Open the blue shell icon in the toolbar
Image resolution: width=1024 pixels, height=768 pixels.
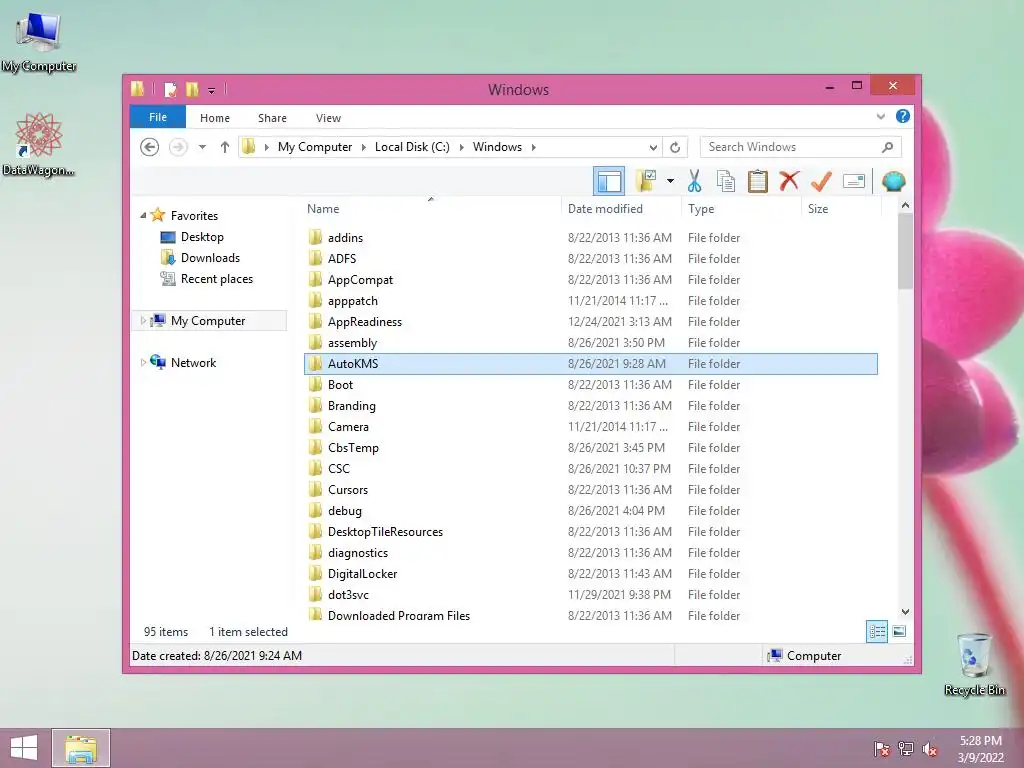coord(893,181)
